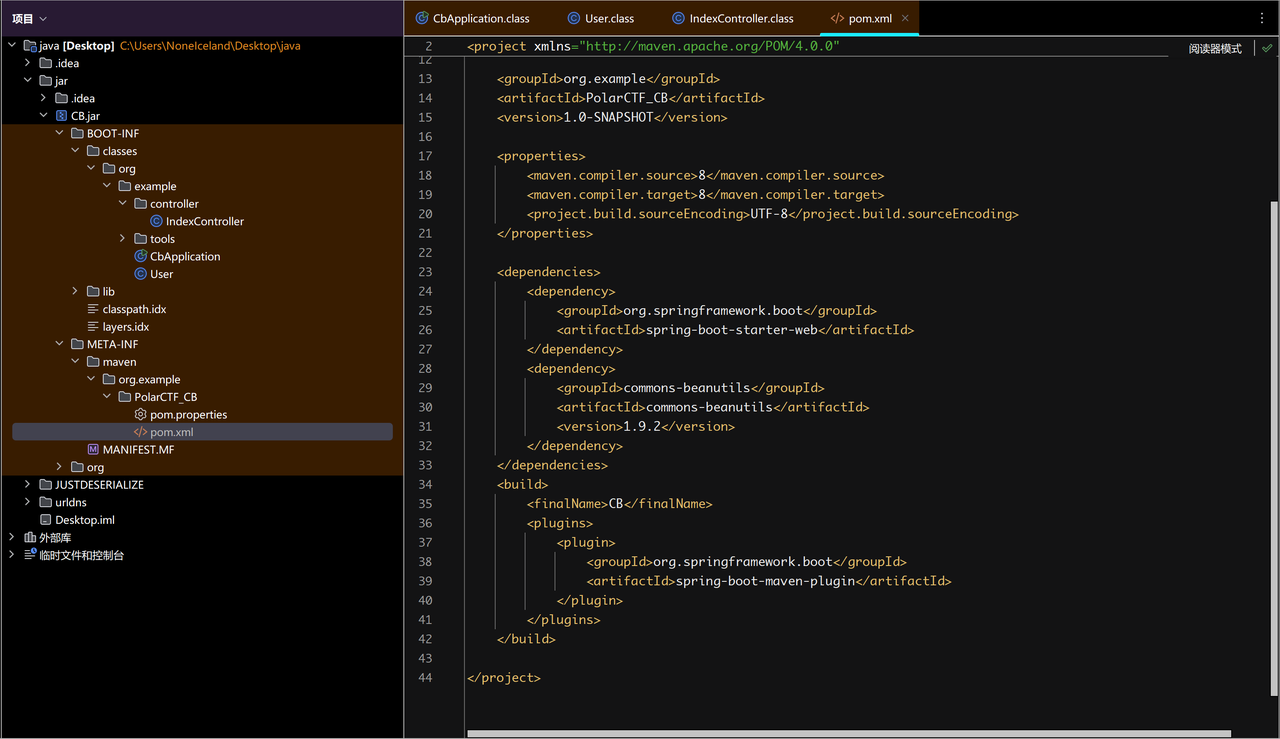The image size is (1280, 739).
Task: Select the org.example tree item
Action: tap(149, 380)
